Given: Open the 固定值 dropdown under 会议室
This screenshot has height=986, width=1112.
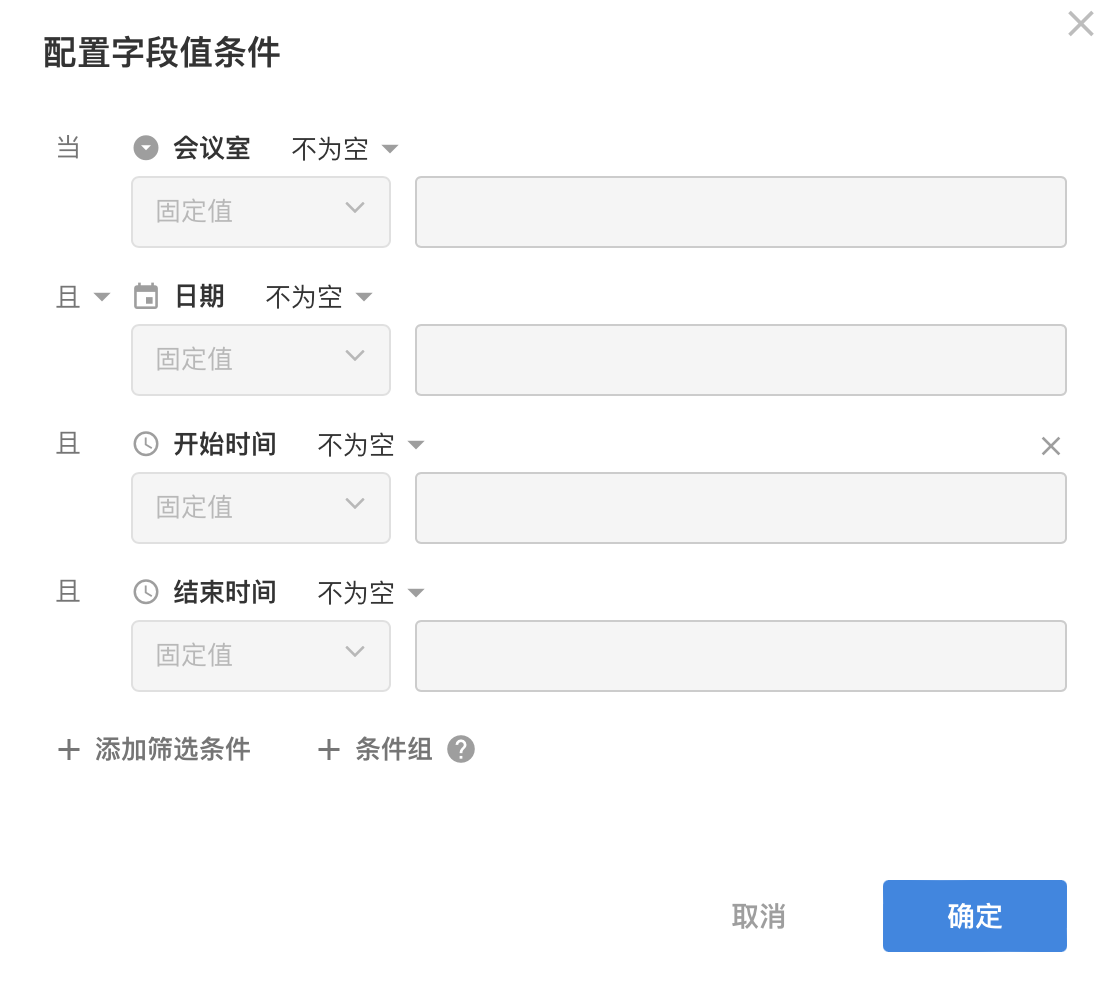Looking at the screenshot, I should (261, 212).
